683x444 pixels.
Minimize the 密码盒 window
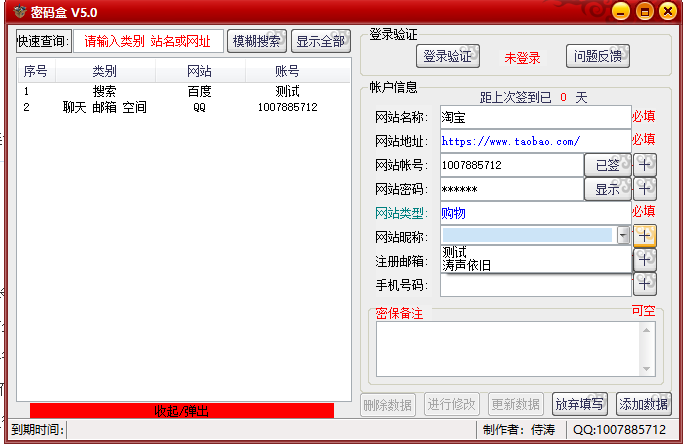click(x=620, y=12)
